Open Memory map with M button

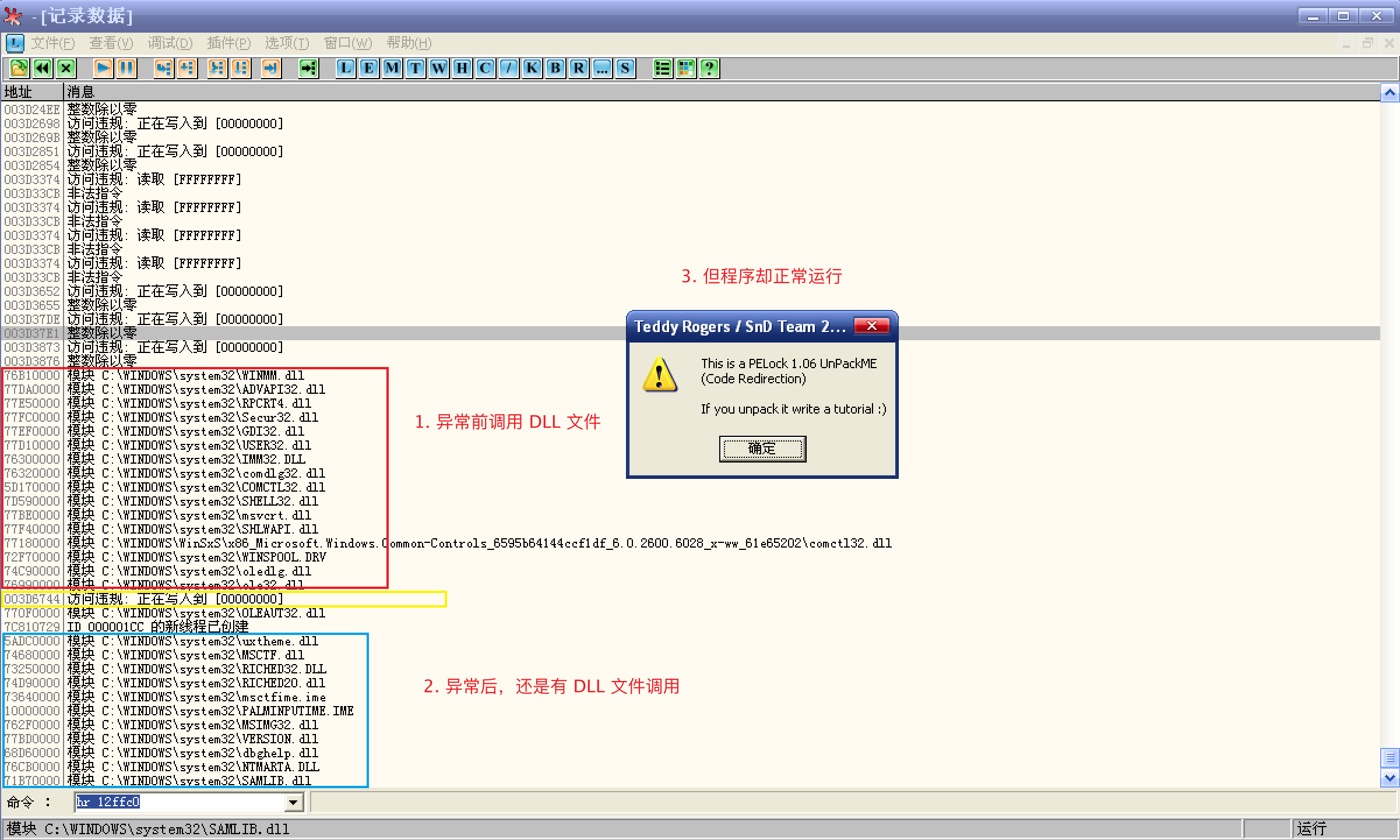[x=392, y=68]
